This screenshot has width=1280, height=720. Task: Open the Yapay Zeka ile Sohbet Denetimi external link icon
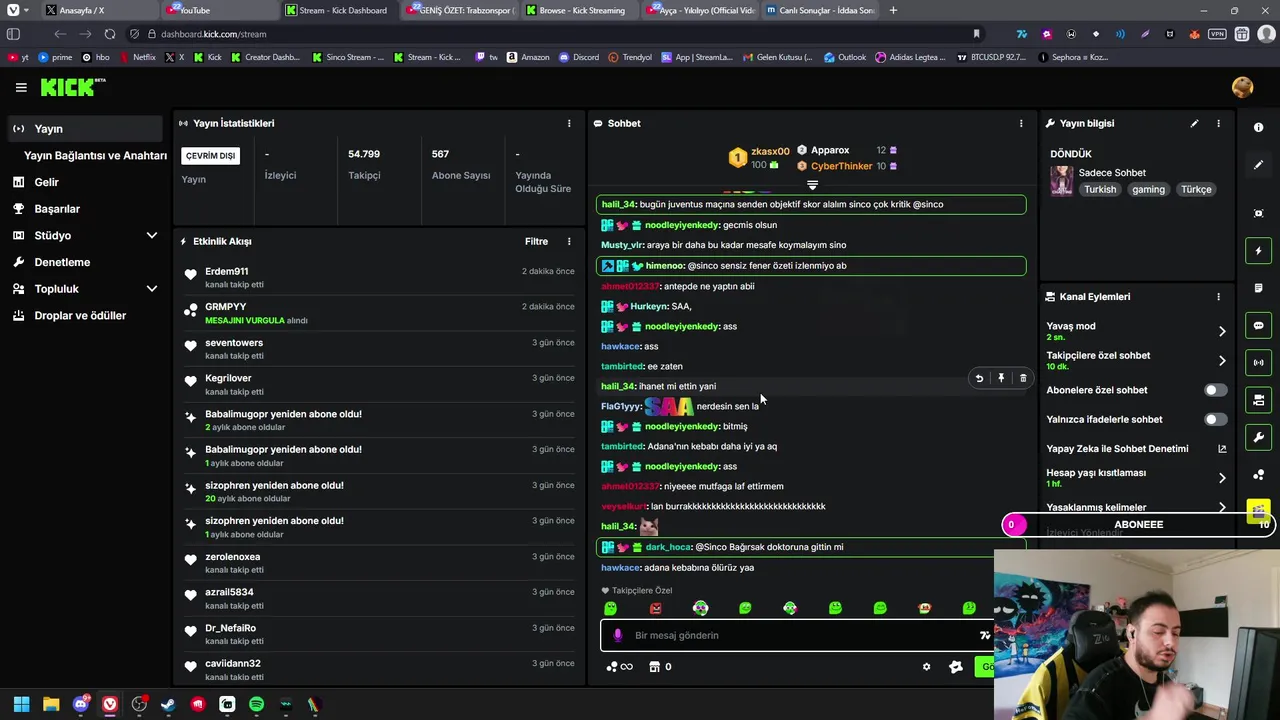[x=1221, y=449]
